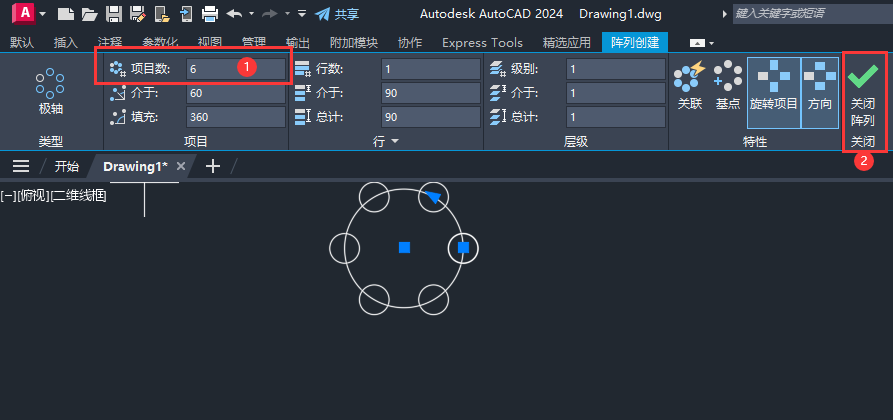Screen dimensions: 893x420
Task: Open the undo history dropdown arrow
Action: (251, 14)
